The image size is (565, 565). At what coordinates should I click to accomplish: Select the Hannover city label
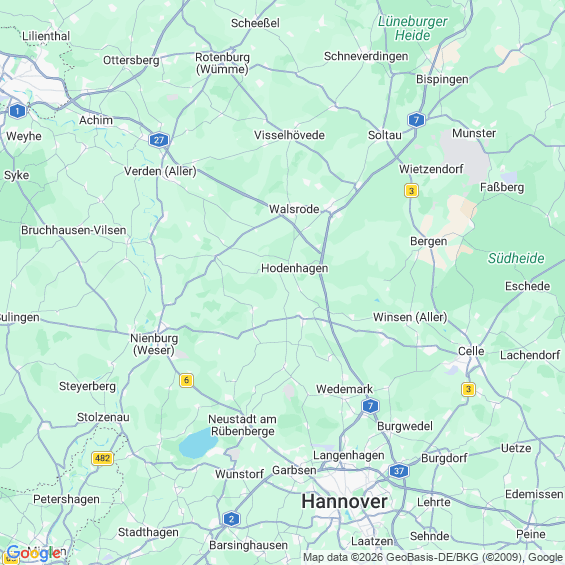pyautogui.click(x=344, y=502)
